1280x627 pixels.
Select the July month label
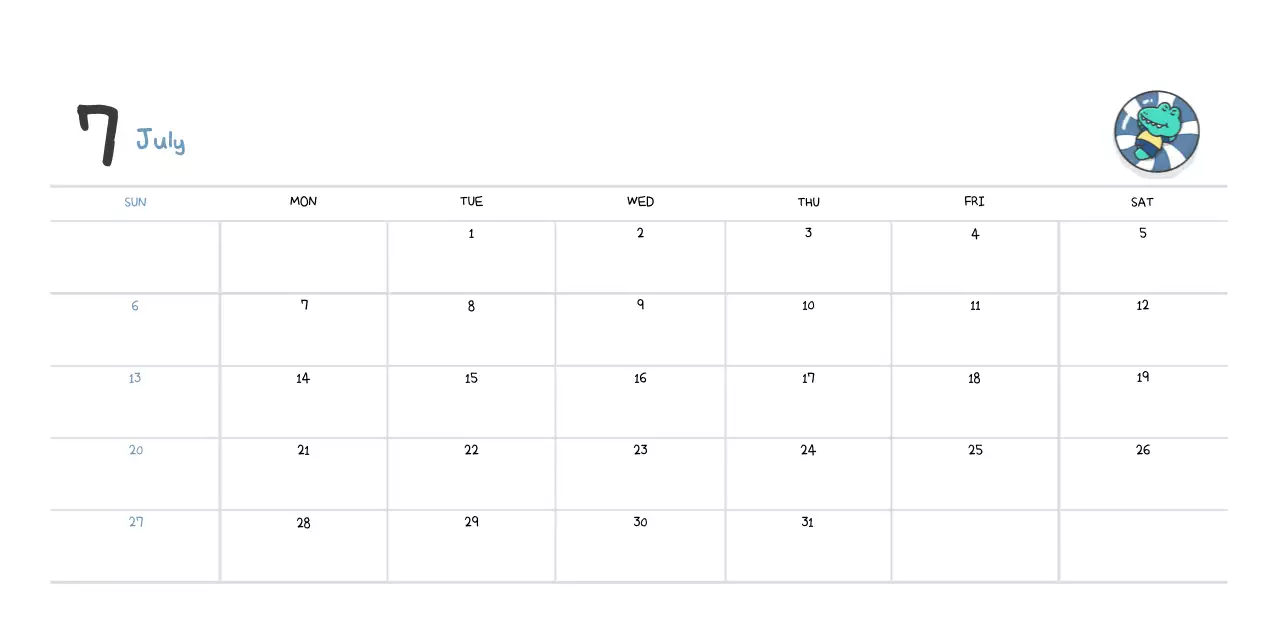160,141
